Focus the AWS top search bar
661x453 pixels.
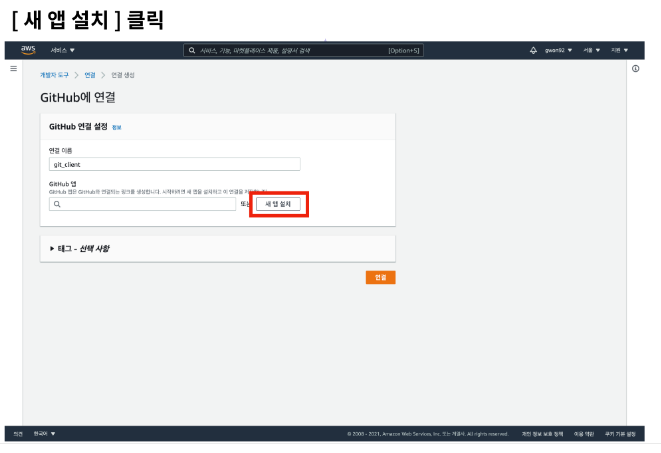304,51
